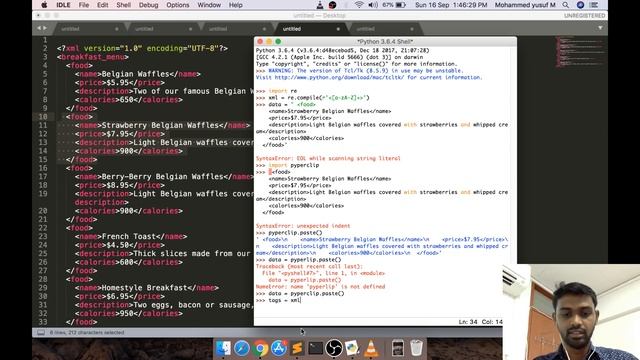
Task: Click the Python 3.6.4 Shell title bar
Action: click(385, 41)
